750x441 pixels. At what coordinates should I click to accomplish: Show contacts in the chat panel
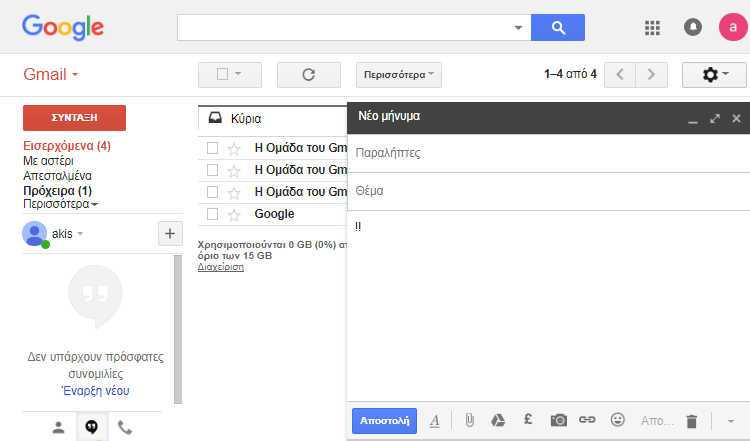(58, 427)
